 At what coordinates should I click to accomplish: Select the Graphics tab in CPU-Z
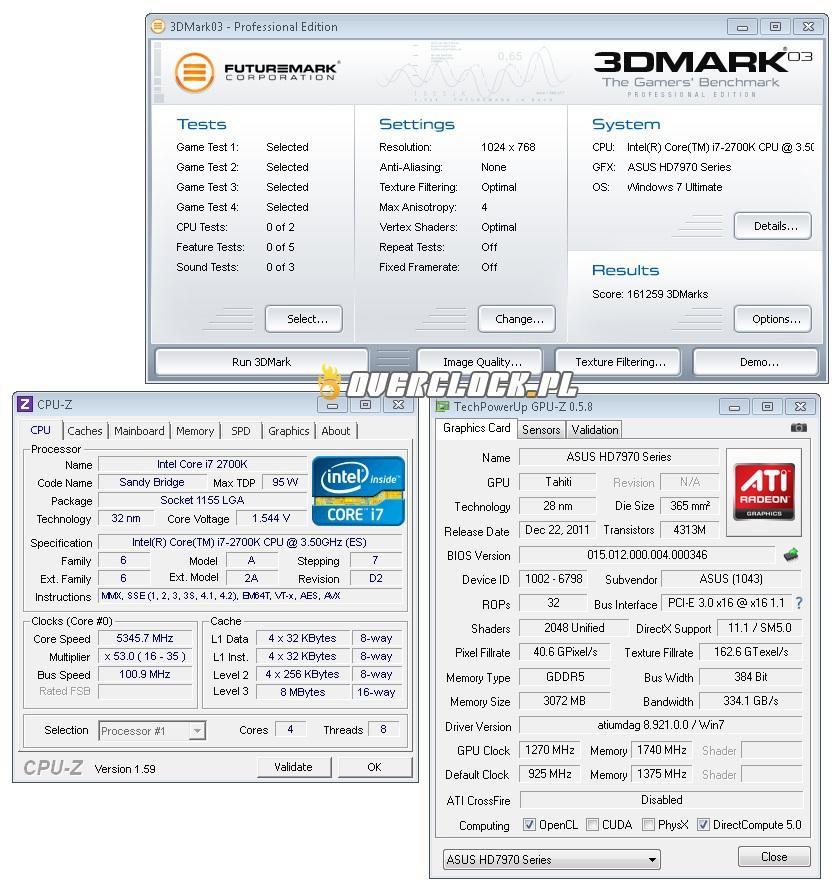tap(289, 431)
